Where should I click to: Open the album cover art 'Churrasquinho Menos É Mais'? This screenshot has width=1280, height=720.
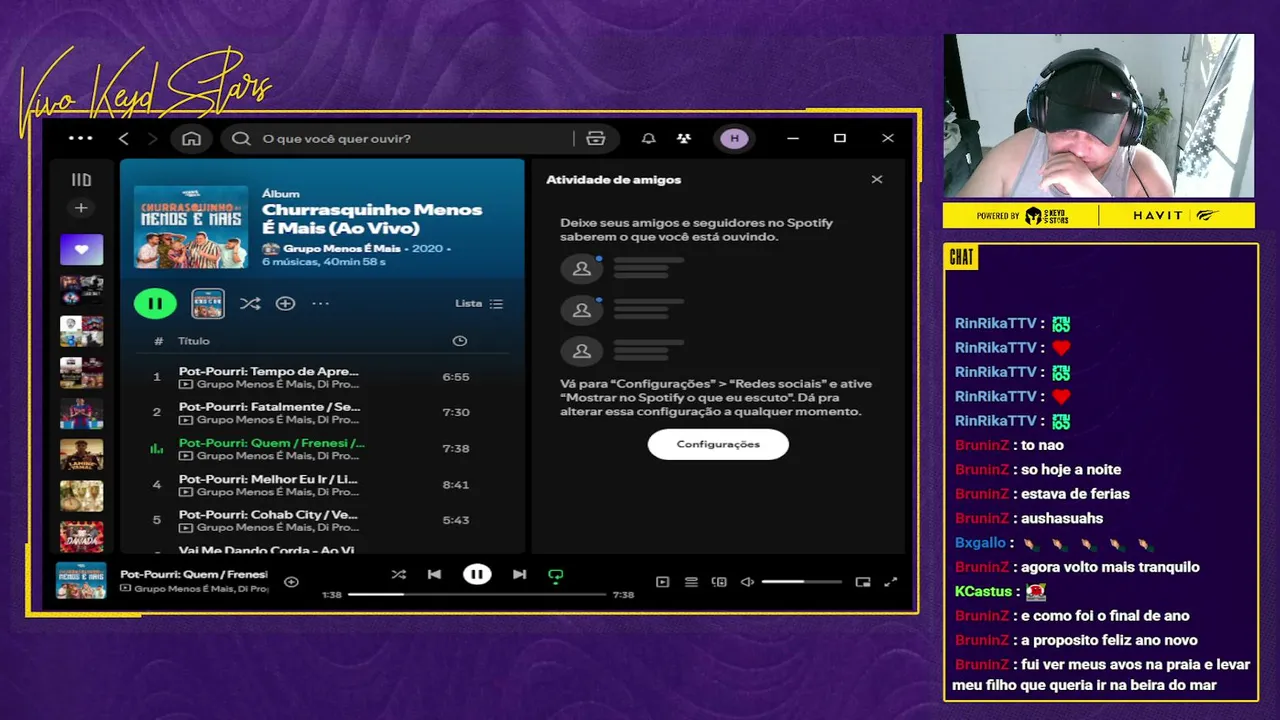click(191, 227)
